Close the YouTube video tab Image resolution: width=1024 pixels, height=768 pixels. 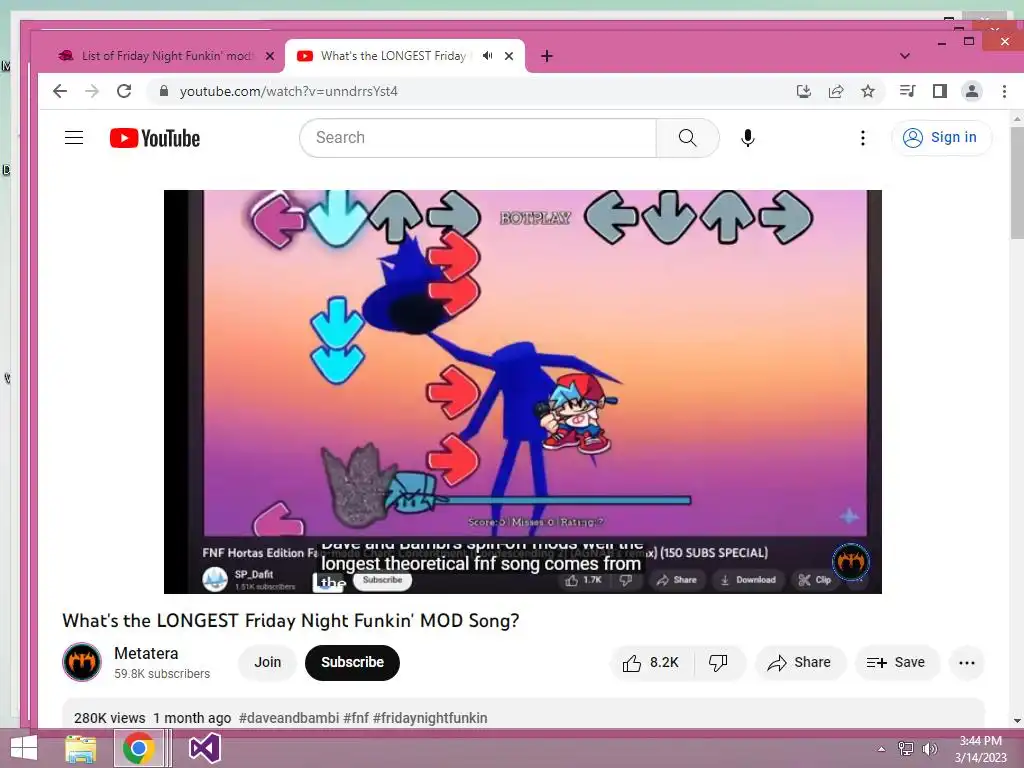coord(509,56)
